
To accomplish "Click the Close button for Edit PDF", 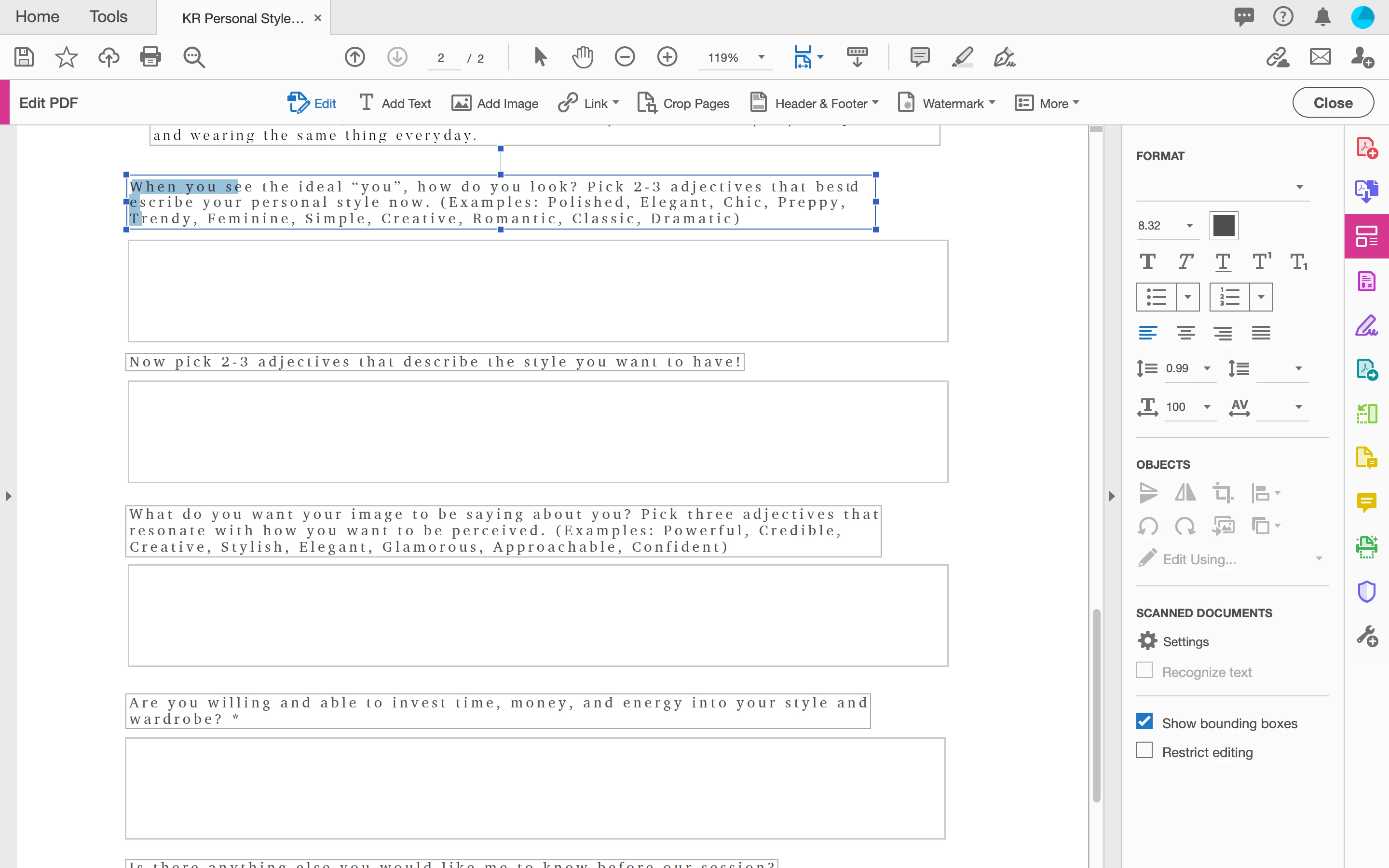I will [x=1333, y=103].
